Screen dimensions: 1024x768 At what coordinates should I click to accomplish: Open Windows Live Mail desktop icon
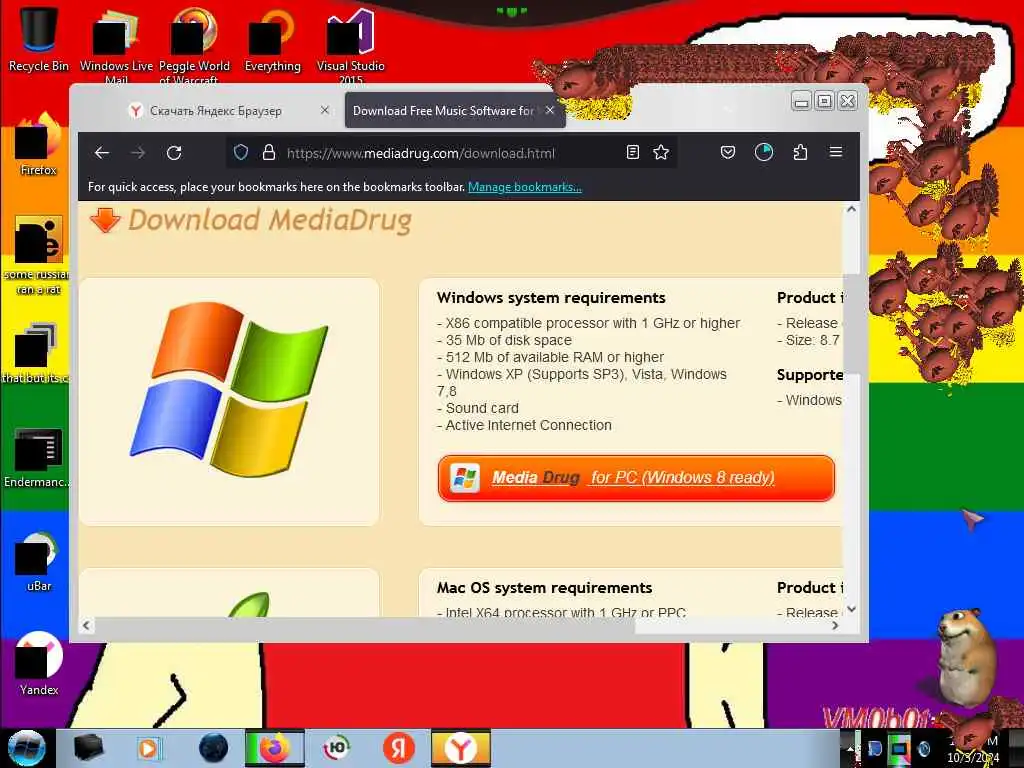pos(116,44)
